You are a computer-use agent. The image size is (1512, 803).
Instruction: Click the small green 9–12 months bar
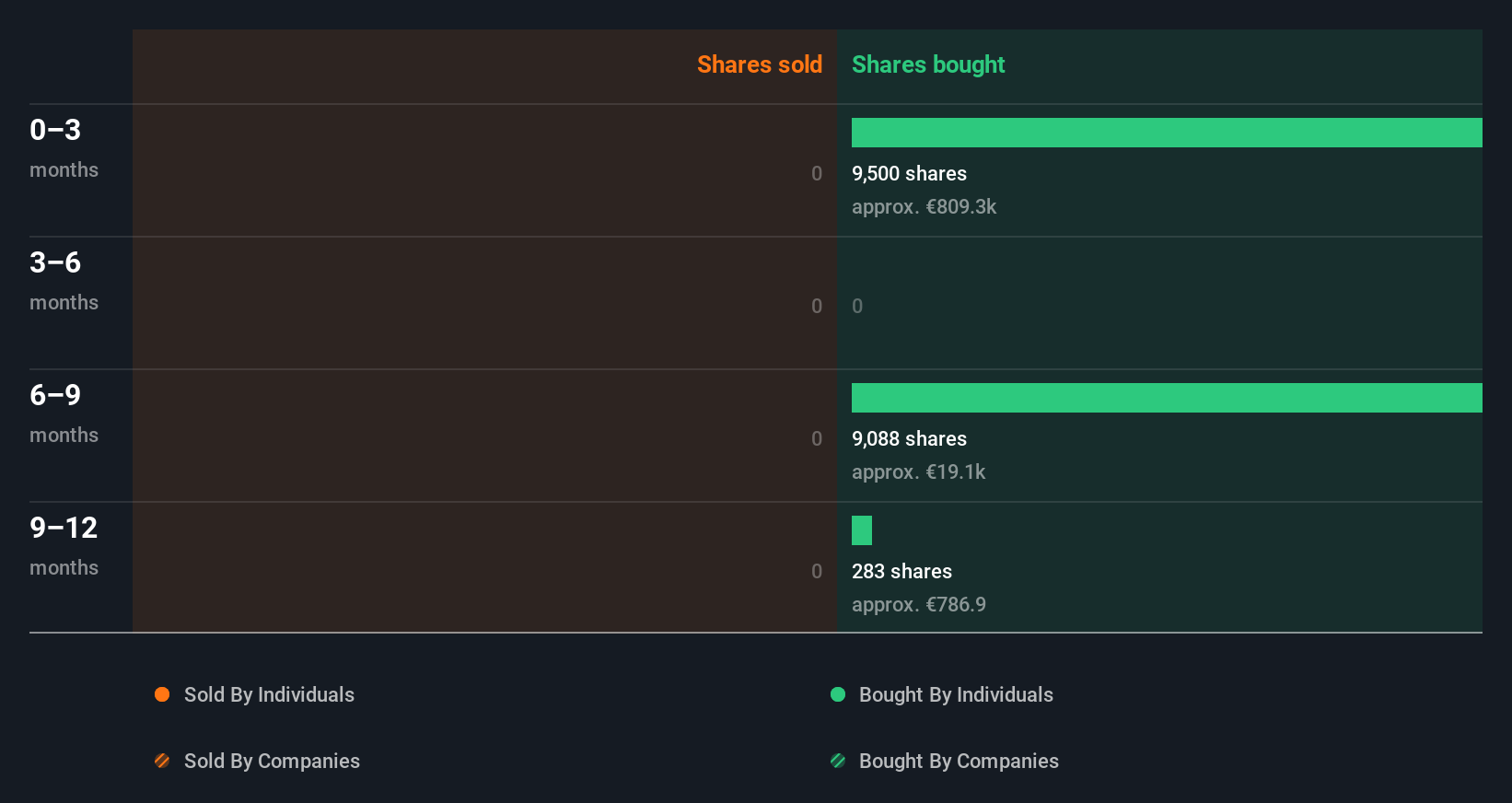tap(862, 530)
